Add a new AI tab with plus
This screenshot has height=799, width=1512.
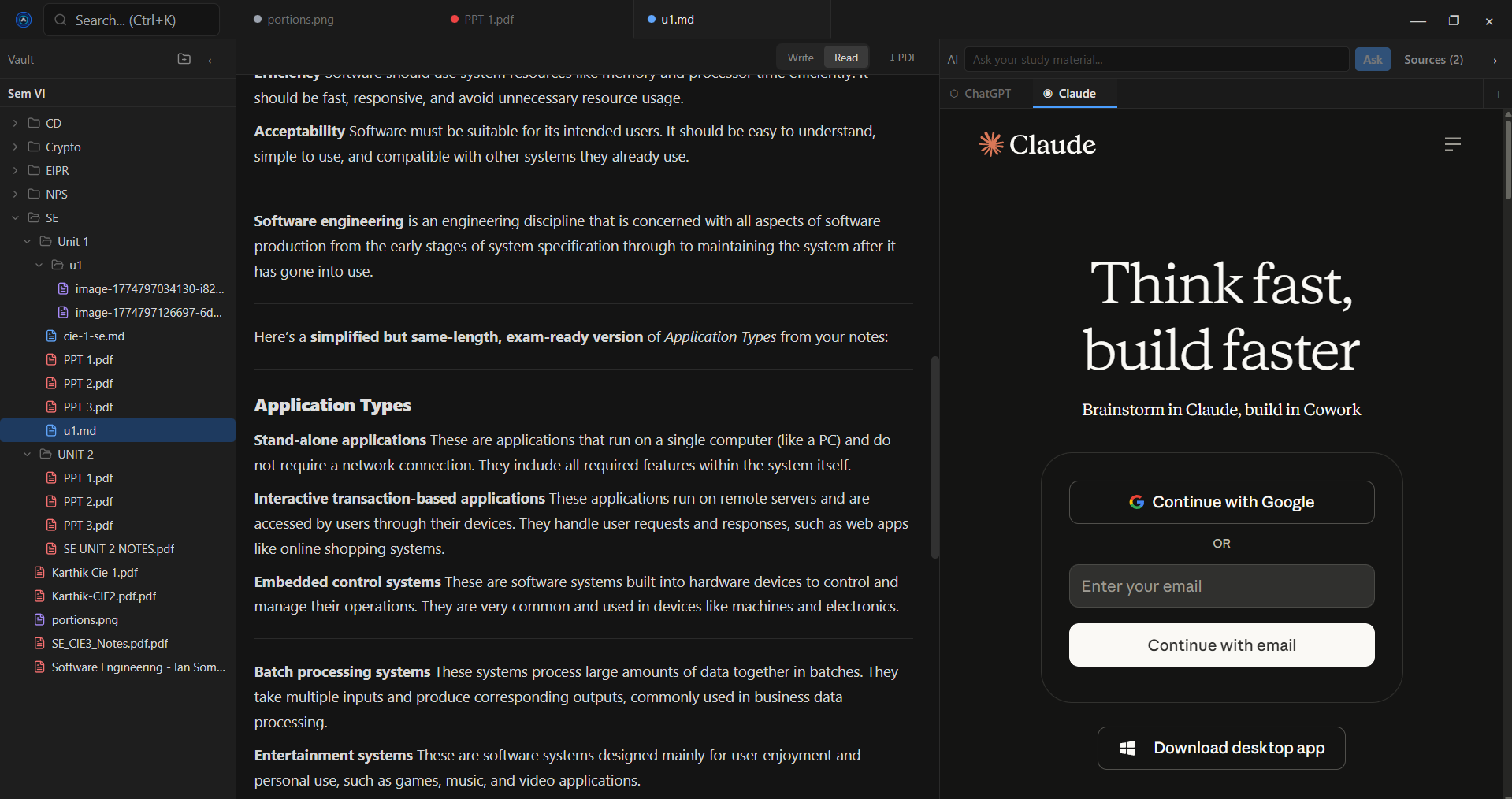(x=1498, y=95)
